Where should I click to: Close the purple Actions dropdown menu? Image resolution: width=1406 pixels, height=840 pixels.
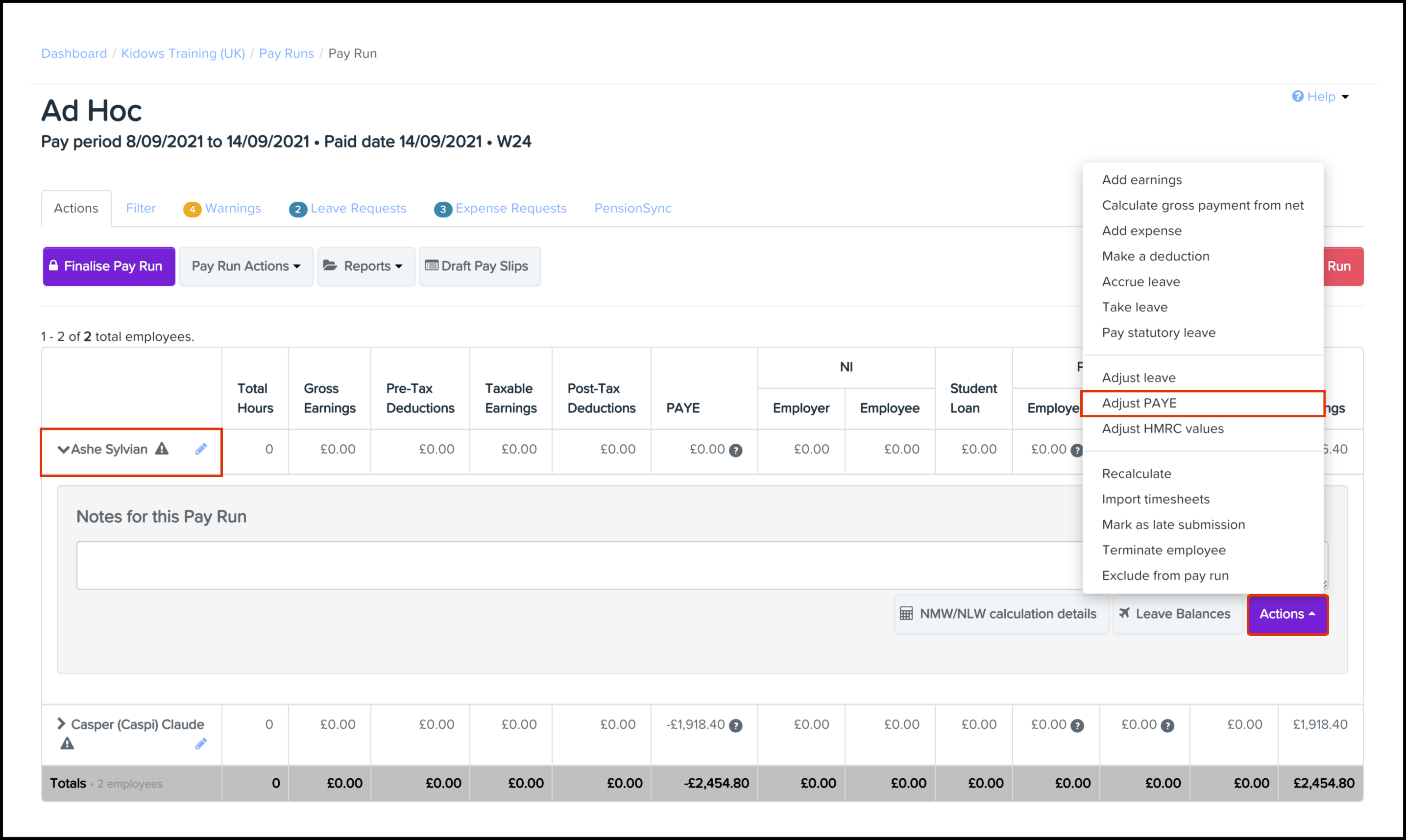click(1286, 614)
